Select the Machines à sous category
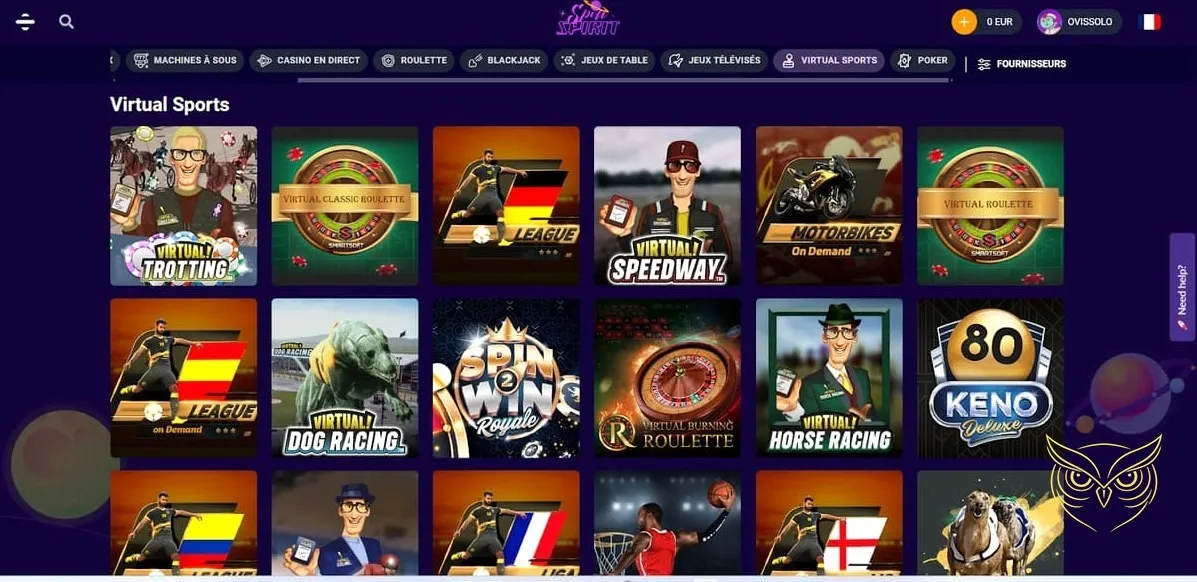The height and width of the screenshot is (582, 1197). point(186,60)
